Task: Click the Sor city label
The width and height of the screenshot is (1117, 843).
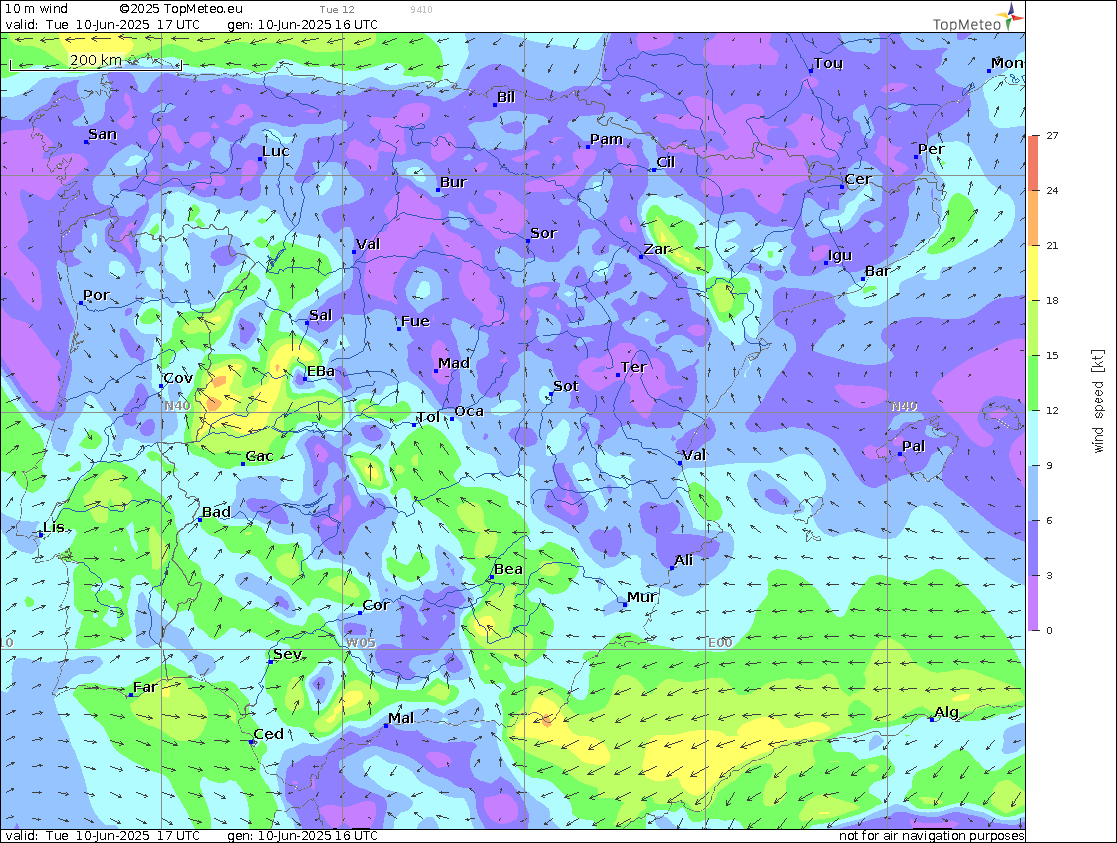Action: pyautogui.click(x=544, y=232)
